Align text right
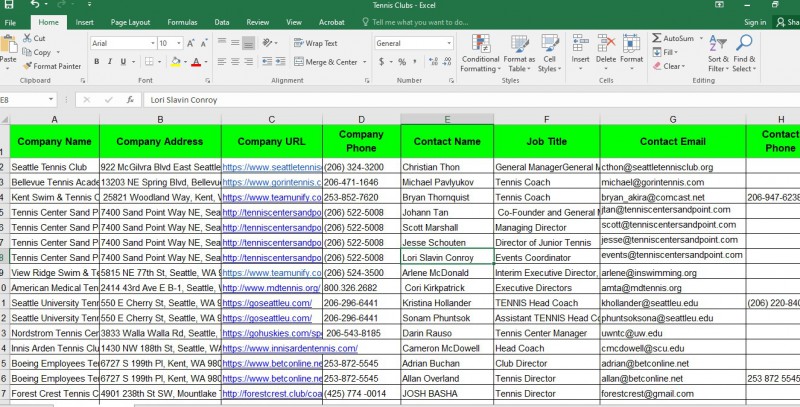This screenshot has width=800, height=407. click(x=248, y=62)
